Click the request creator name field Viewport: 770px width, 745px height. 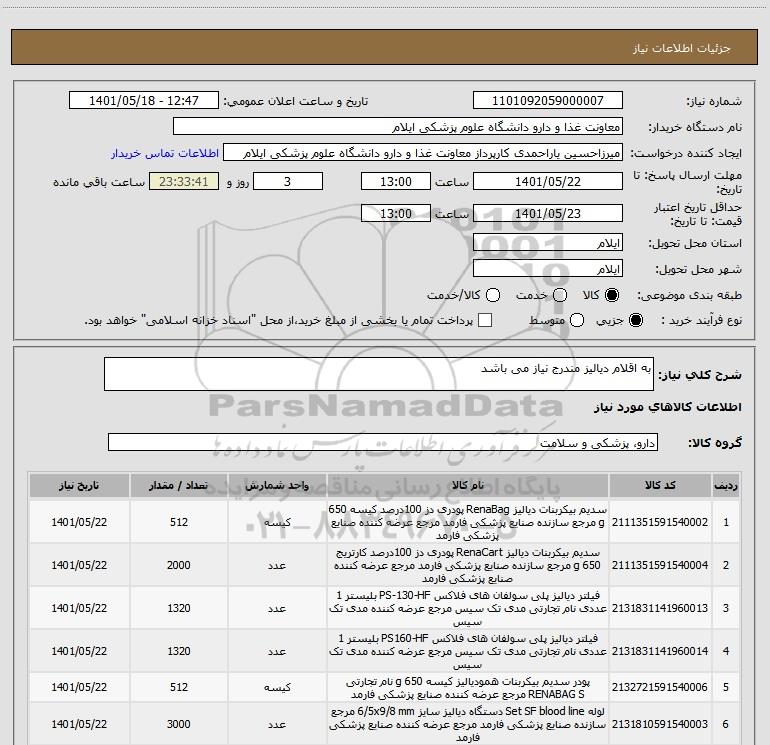[423, 153]
